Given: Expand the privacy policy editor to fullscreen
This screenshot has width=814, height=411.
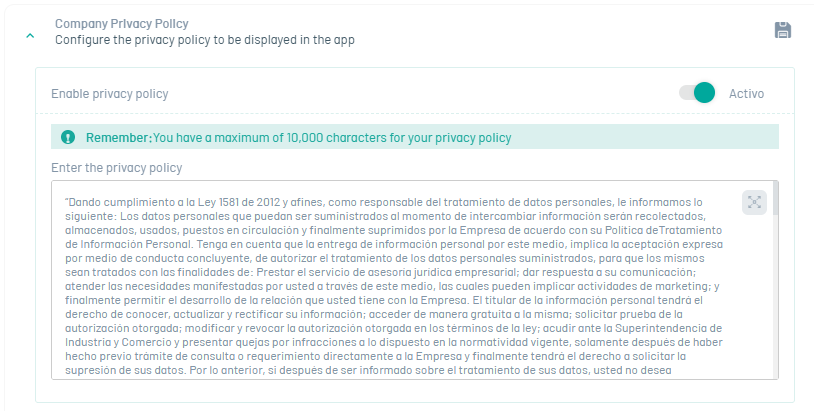Looking at the screenshot, I should 754,202.
